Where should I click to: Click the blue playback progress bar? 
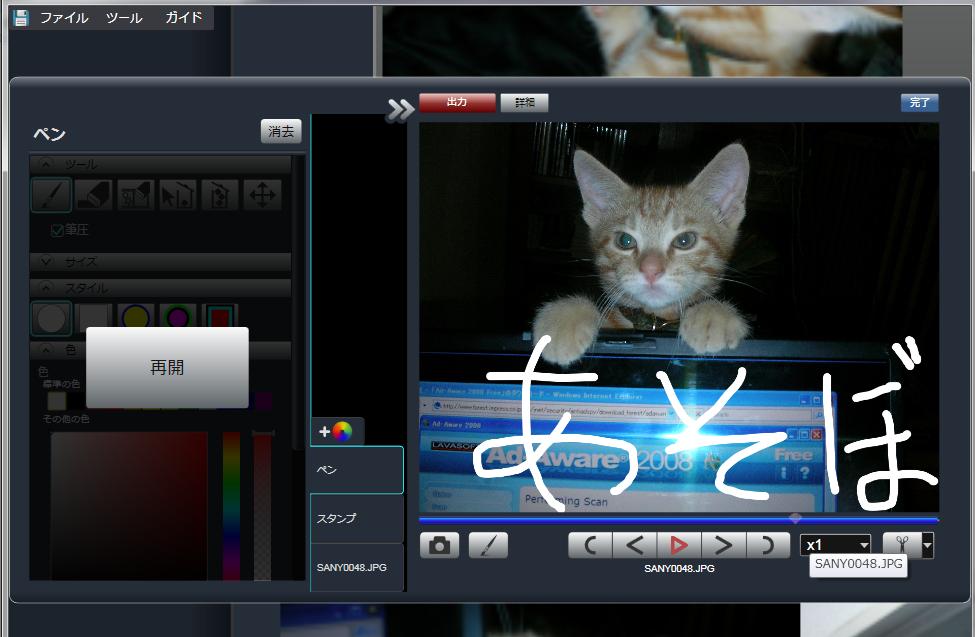[x=678, y=519]
